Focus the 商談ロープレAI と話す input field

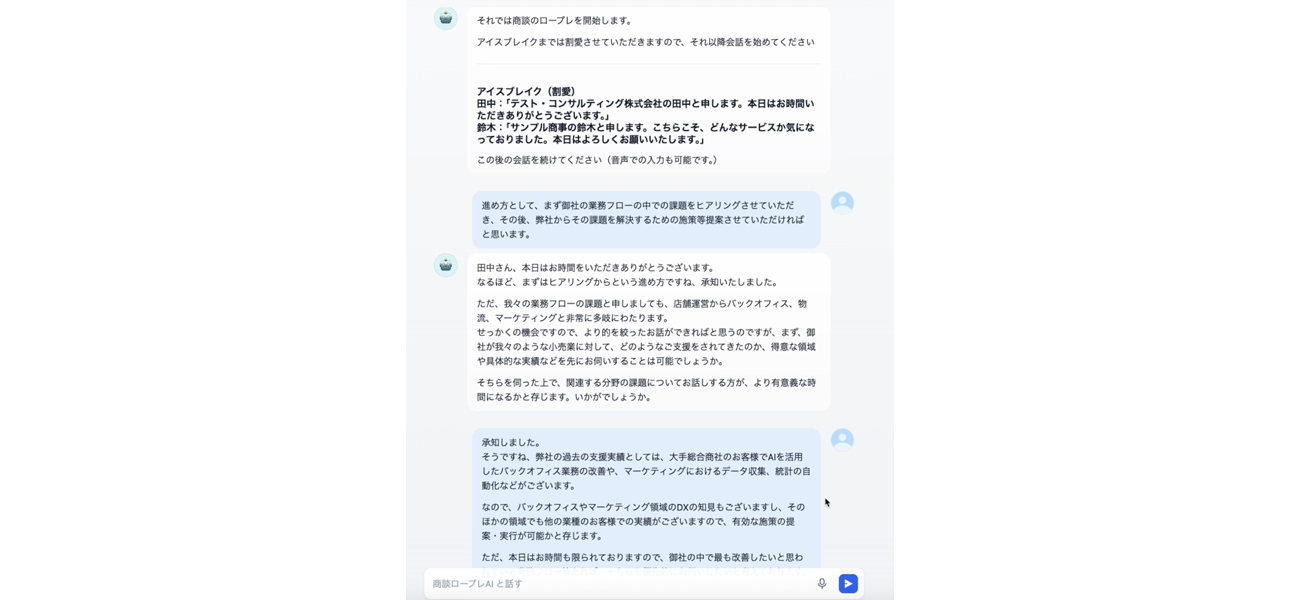[620, 584]
